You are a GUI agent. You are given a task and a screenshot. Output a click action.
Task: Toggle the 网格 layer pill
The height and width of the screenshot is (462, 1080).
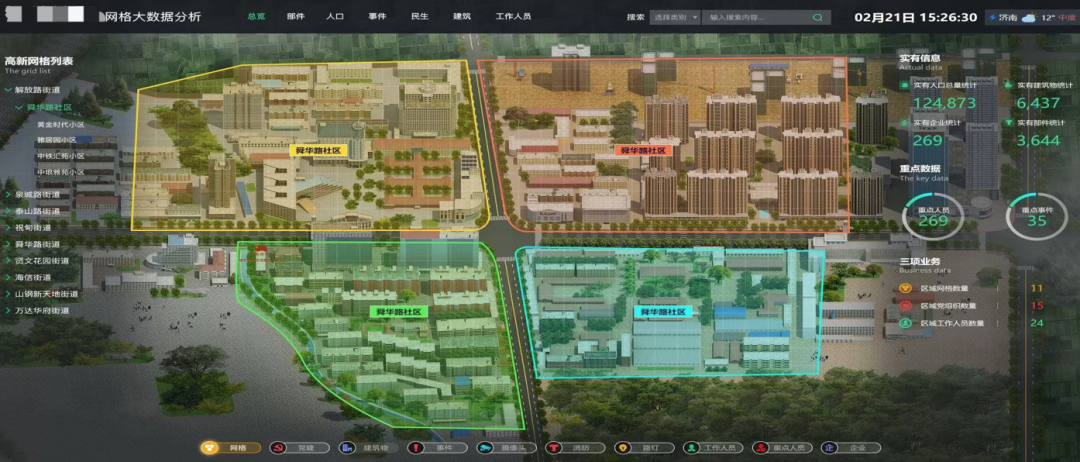(x=231, y=448)
